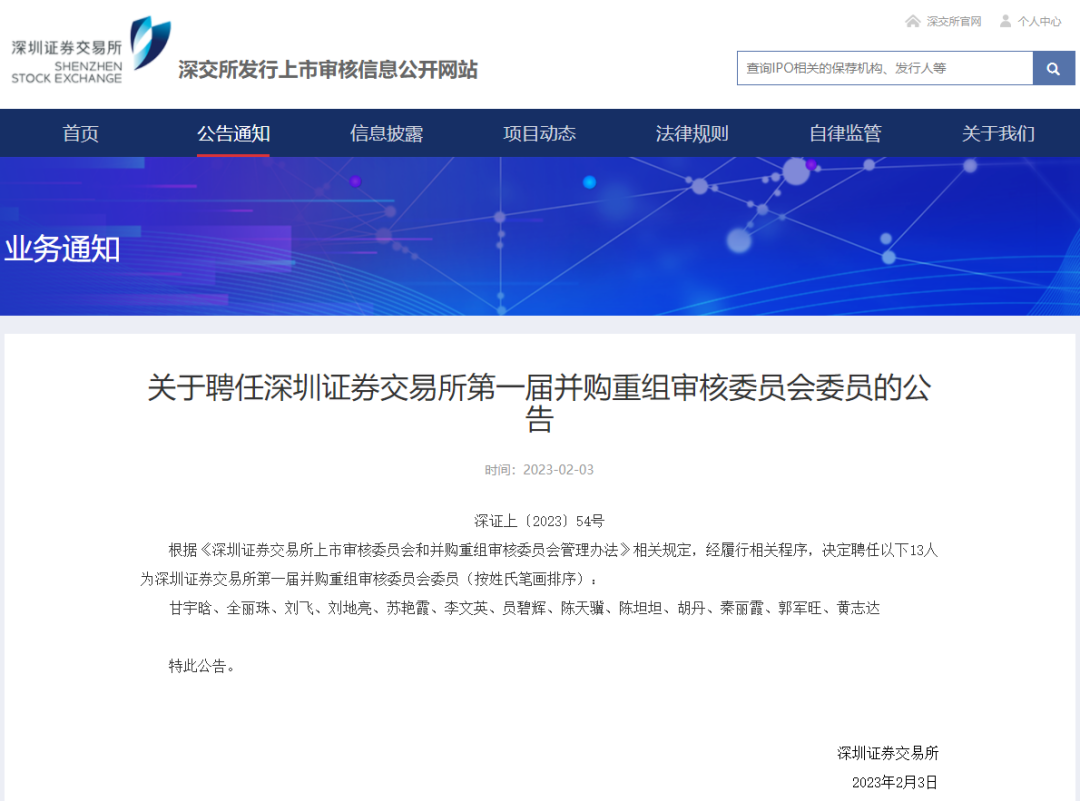Open the 关于我们 navigation menu

[x=998, y=133]
